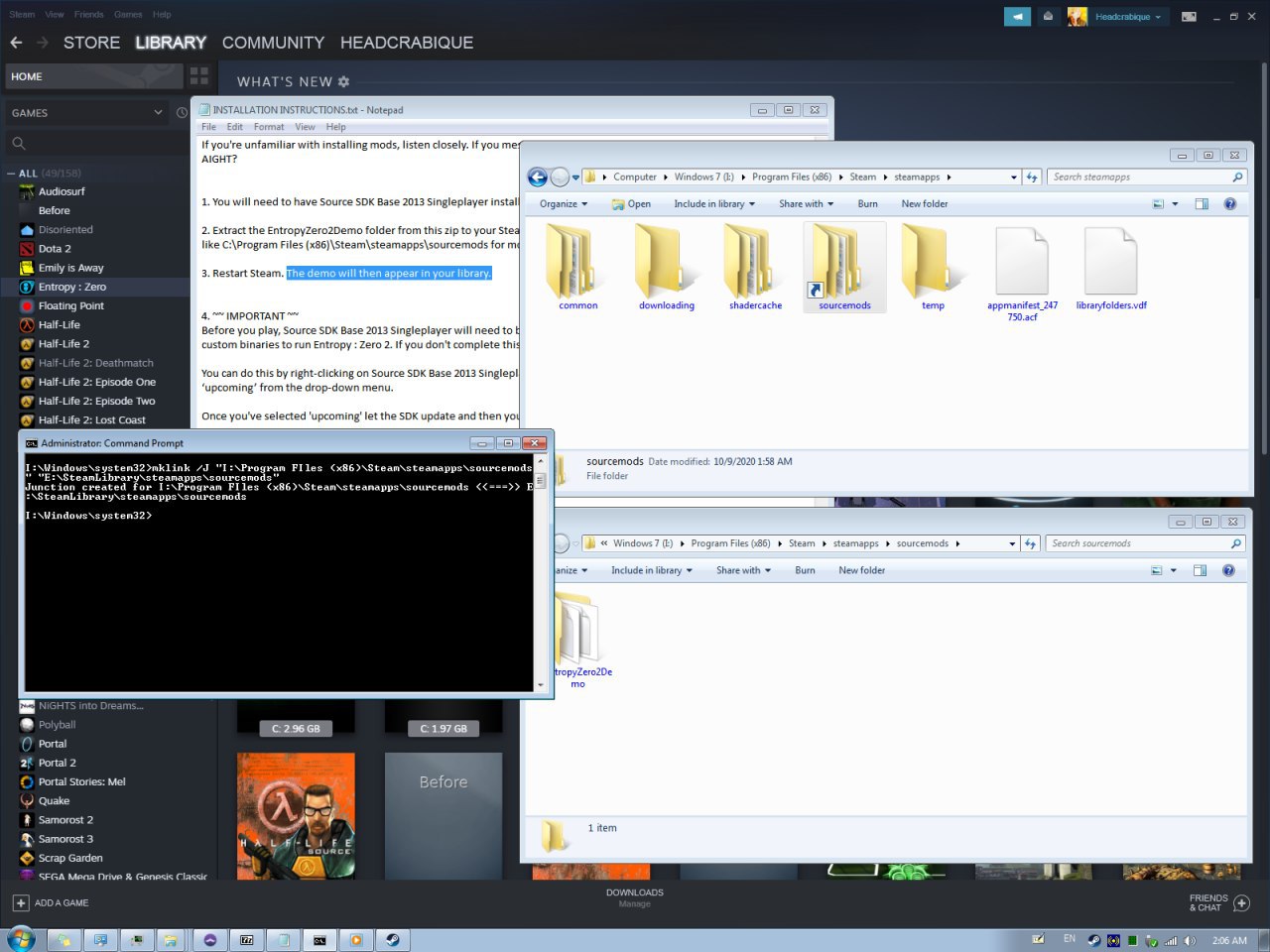Click the Steam announcements megaphone icon
The height and width of the screenshot is (952, 1270).
pyautogui.click(x=1017, y=17)
